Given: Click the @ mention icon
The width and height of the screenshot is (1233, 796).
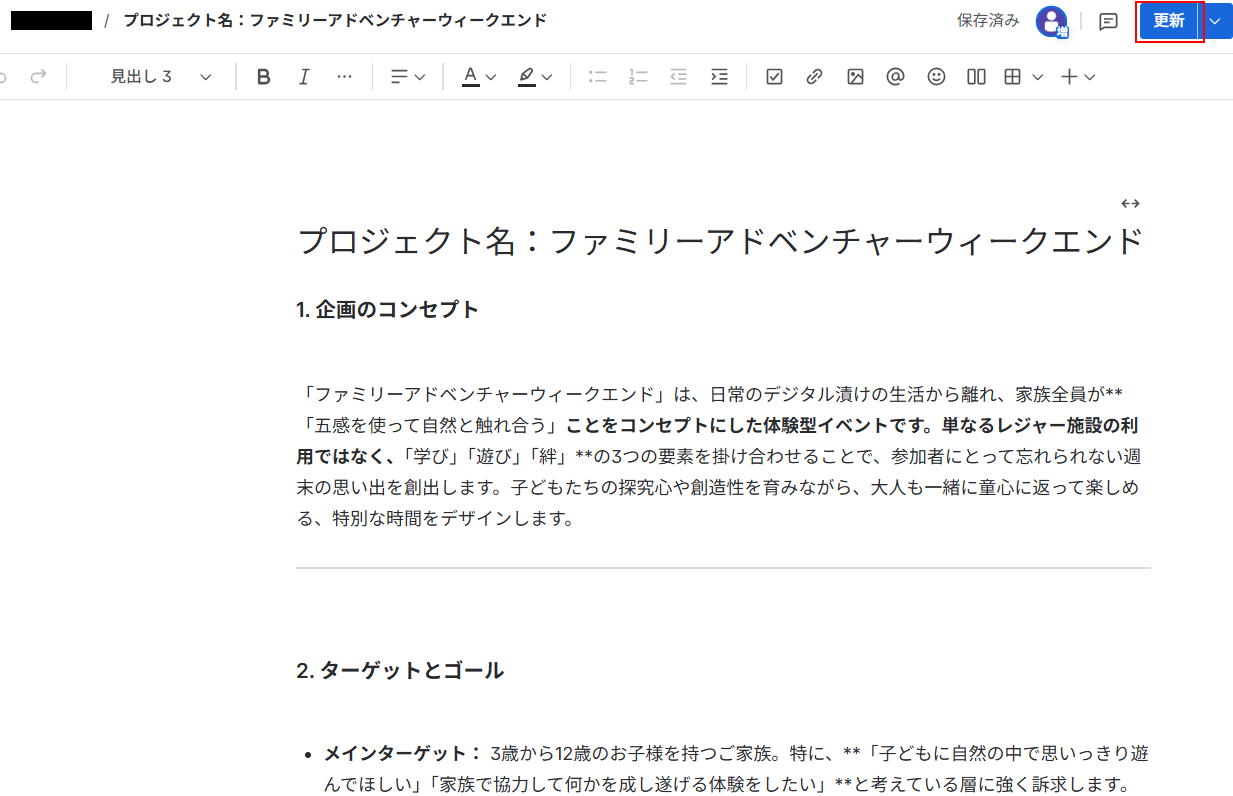Looking at the screenshot, I should (895, 76).
